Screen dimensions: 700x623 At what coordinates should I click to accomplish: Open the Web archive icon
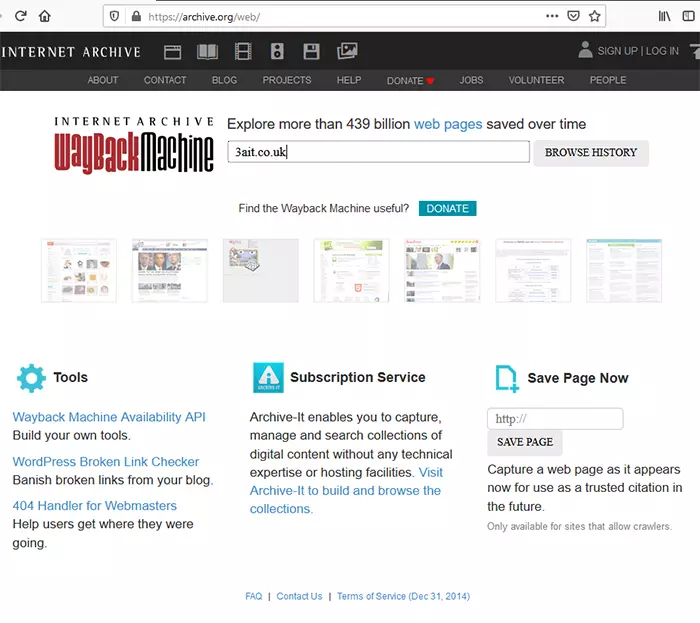click(172, 52)
